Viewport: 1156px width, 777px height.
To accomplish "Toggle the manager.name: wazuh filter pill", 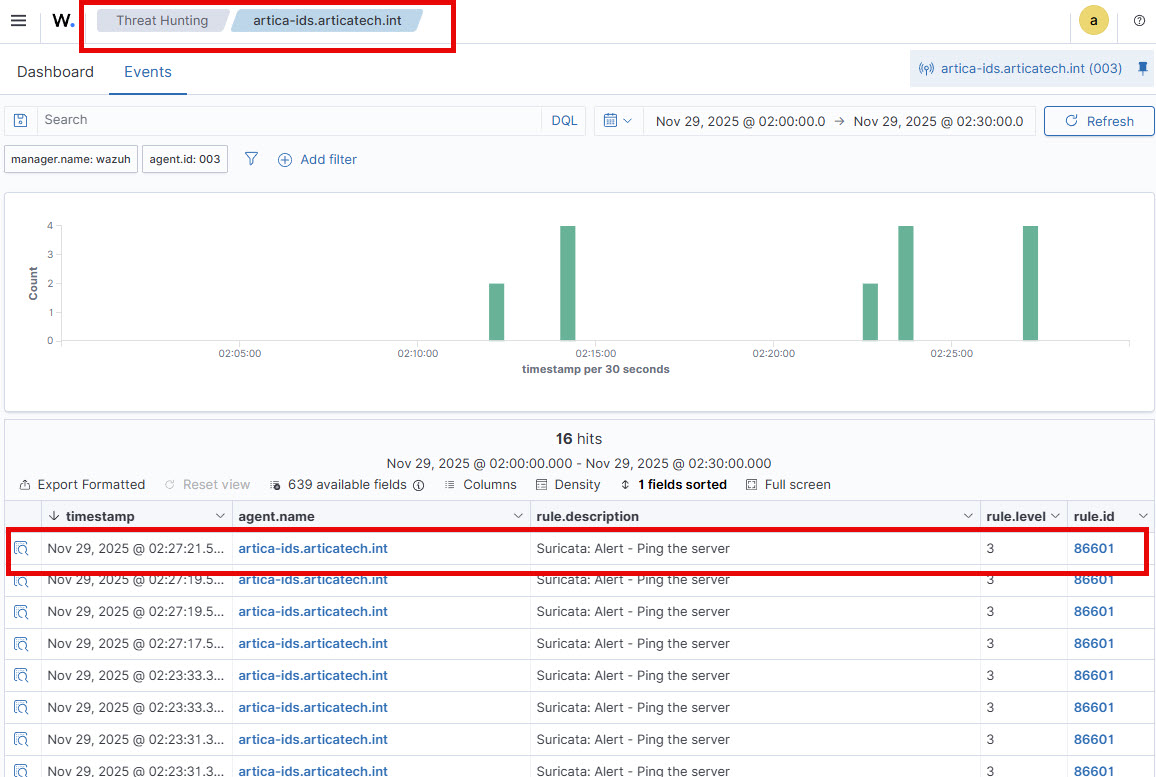I will (71, 159).
